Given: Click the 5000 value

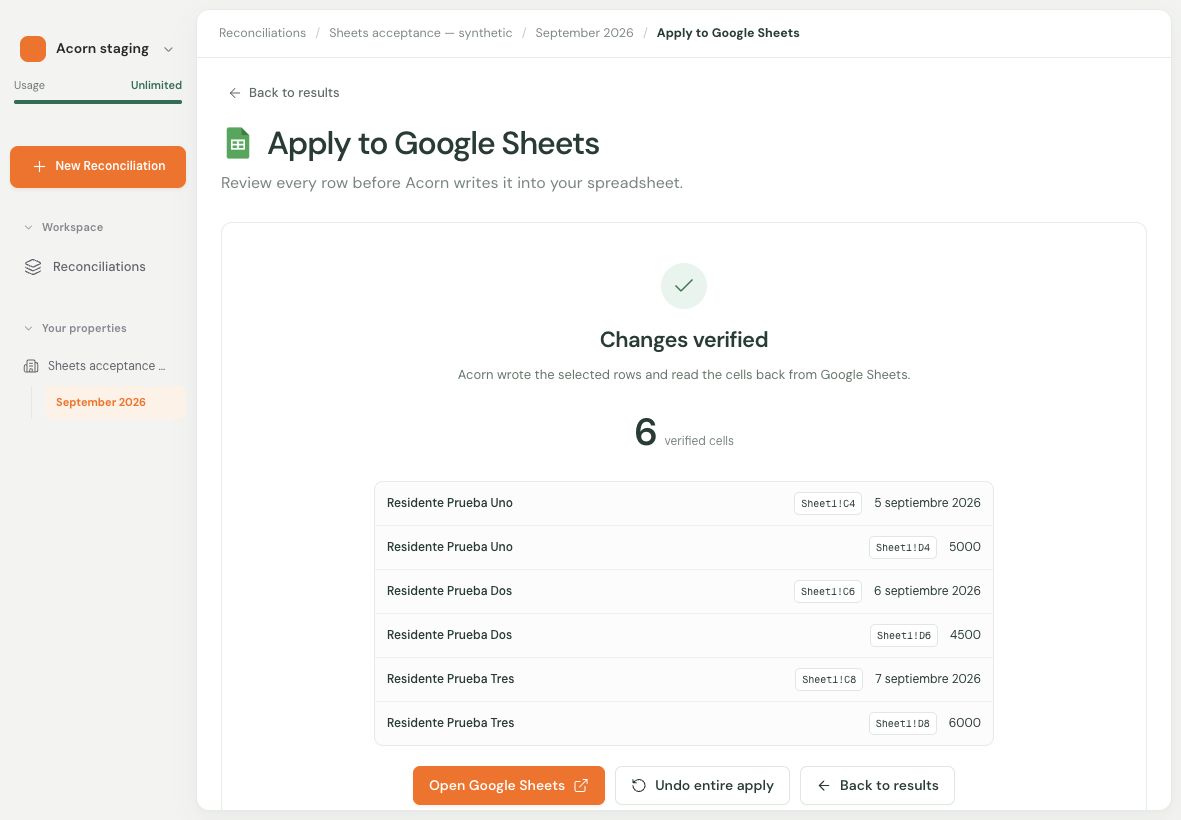Looking at the screenshot, I should (965, 547).
